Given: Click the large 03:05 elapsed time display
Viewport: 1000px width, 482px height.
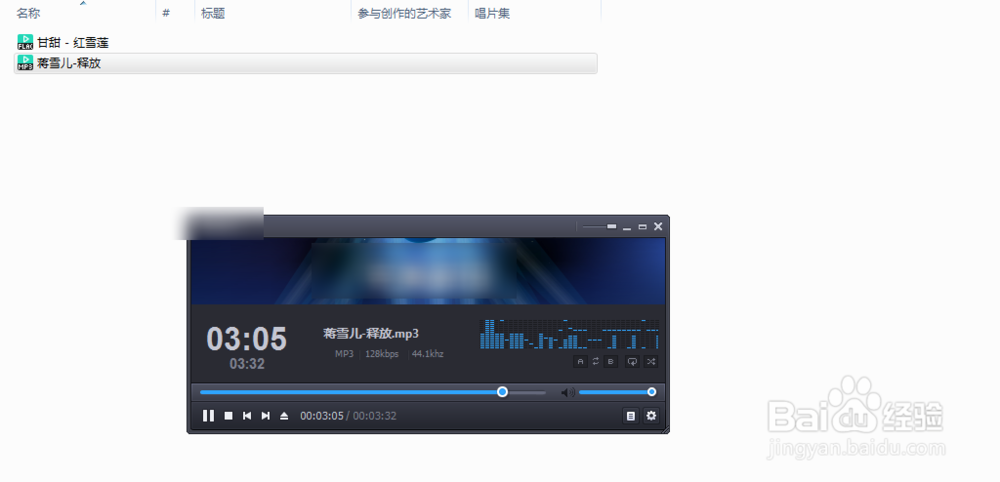Looking at the screenshot, I should click(x=247, y=339).
